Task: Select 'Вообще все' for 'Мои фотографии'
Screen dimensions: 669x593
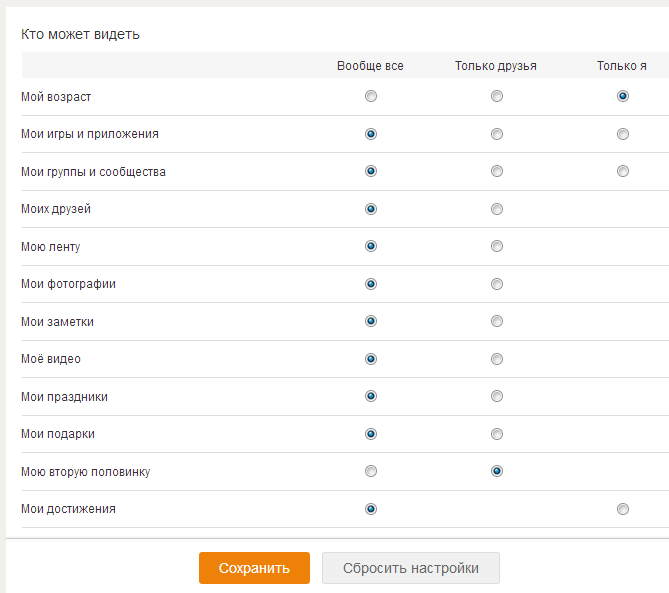Action: point(371,284)
